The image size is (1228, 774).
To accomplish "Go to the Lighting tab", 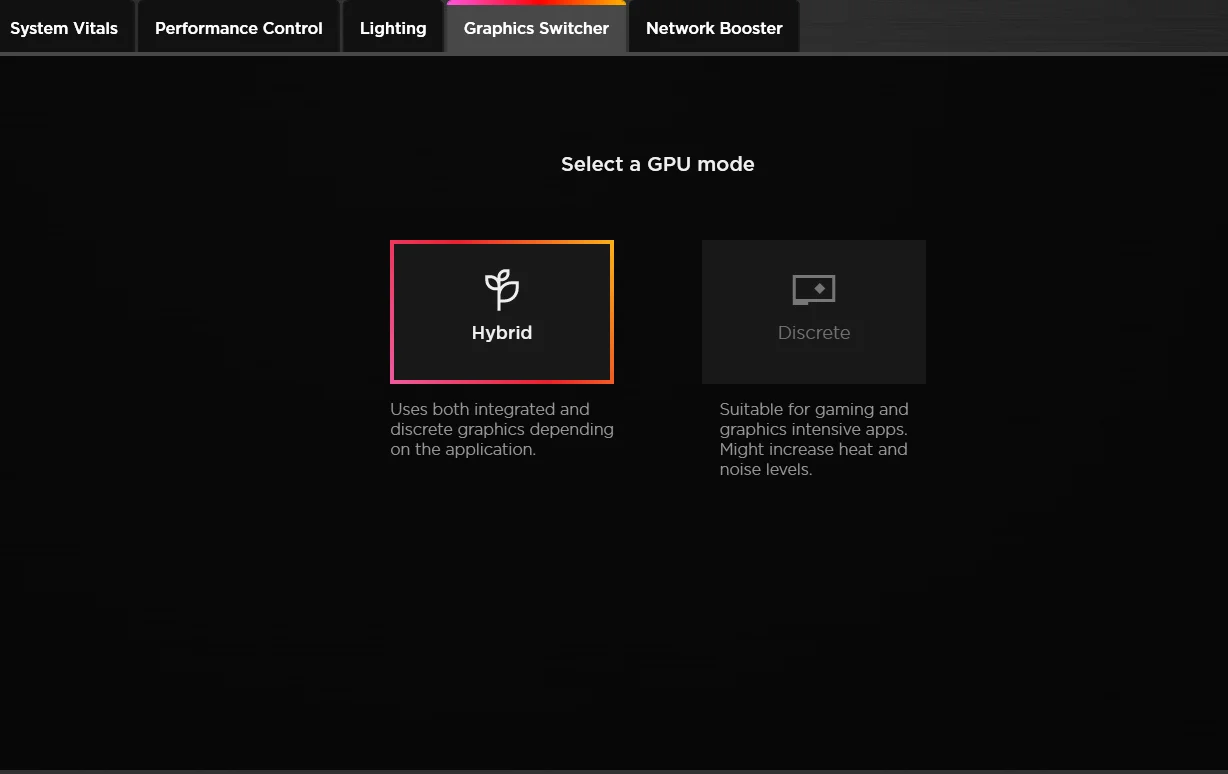I will (x=393, y=28).
